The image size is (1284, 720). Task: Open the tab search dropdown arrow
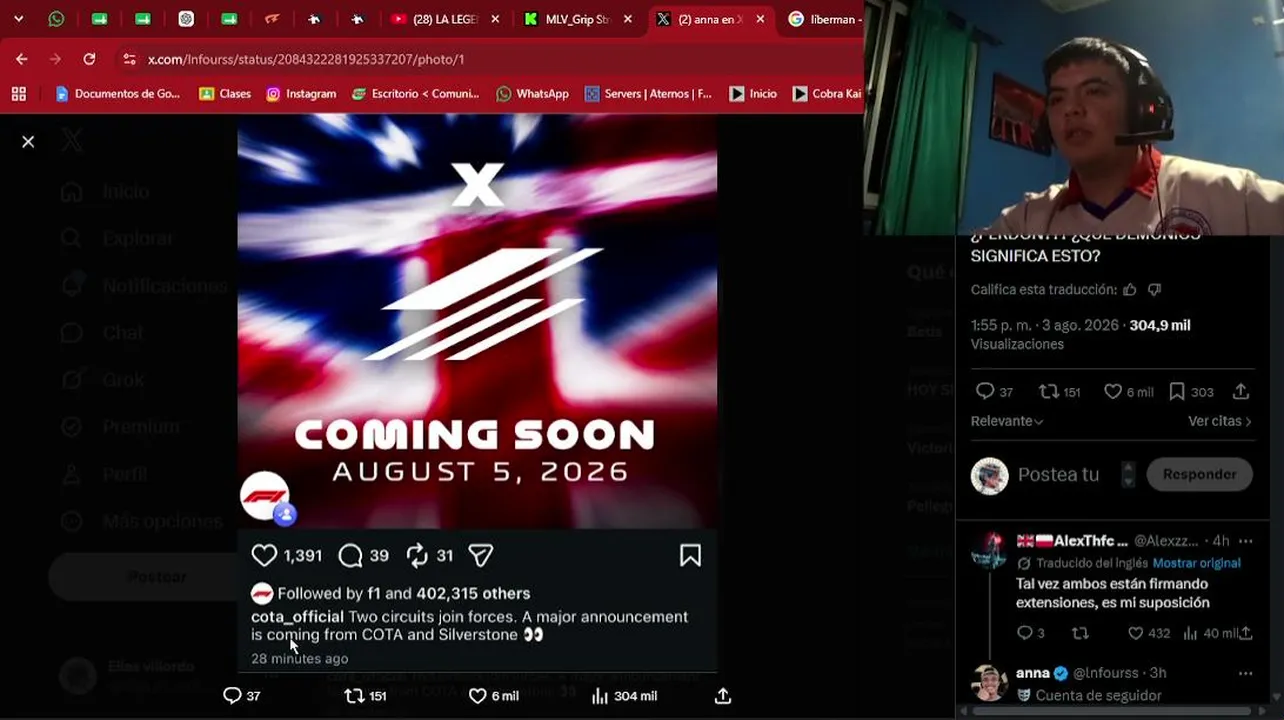click(x=18, y=19)
